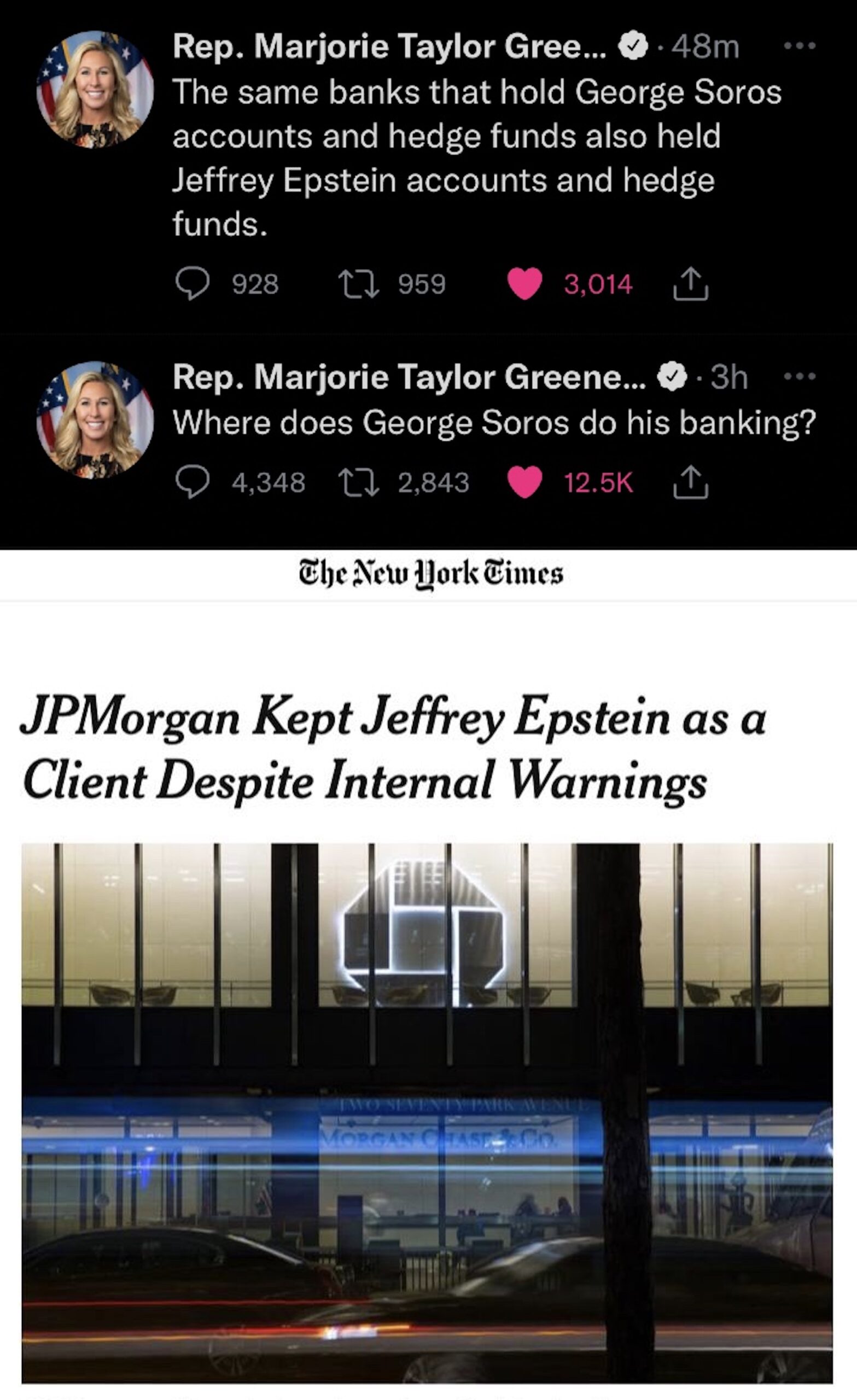Open more options on the 48m tweet
Viewport: 857px width, 1400px height.
(x=800, y=45)
